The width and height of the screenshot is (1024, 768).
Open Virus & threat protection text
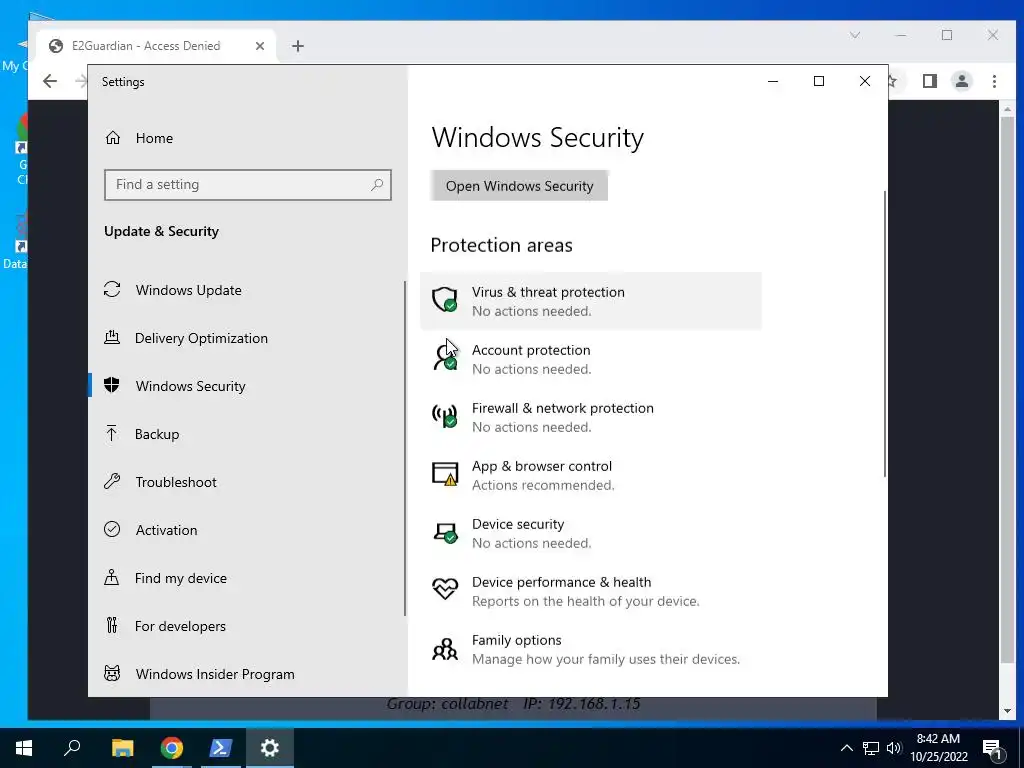point(548,292)
